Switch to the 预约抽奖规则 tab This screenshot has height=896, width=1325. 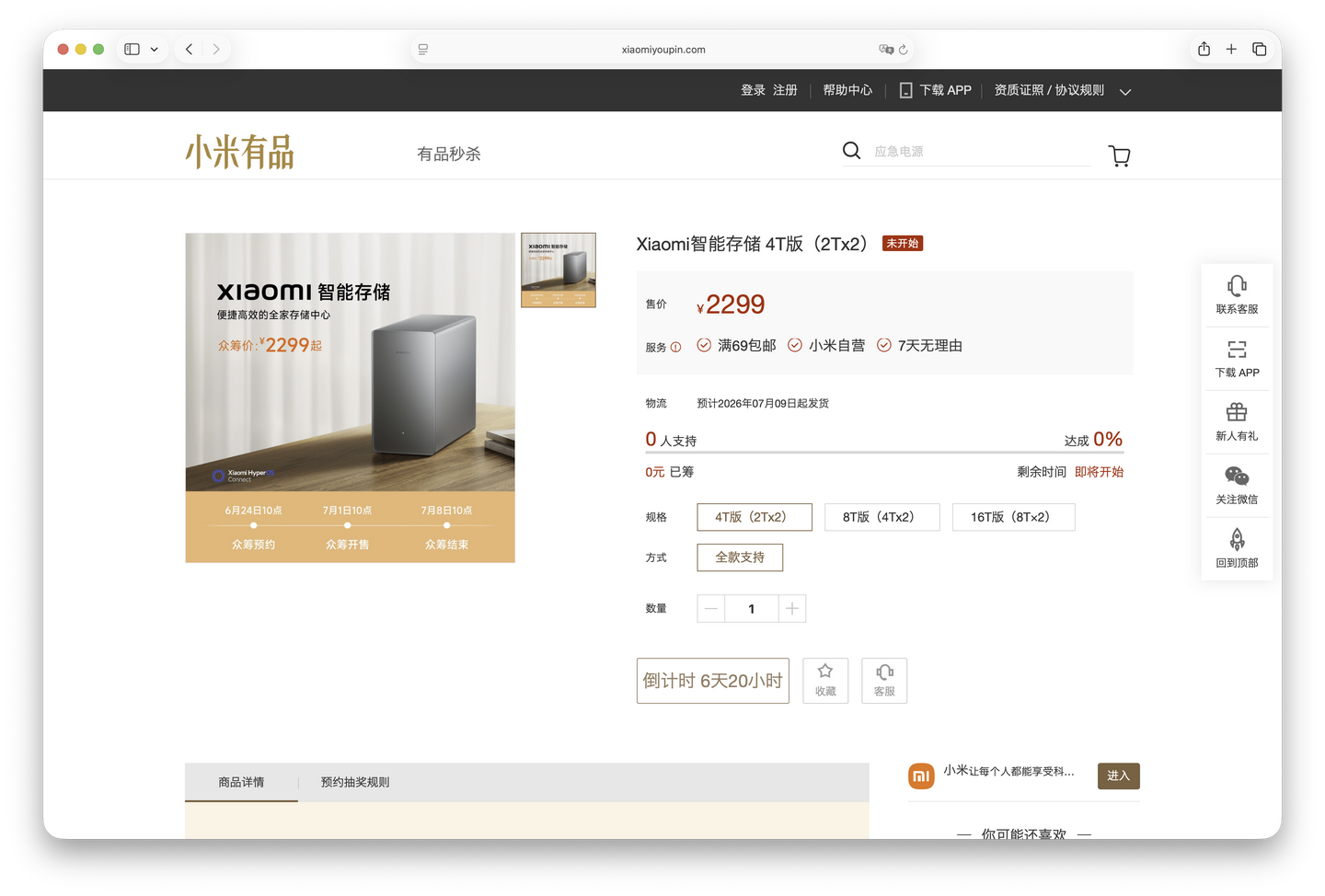tap(355, 782)
